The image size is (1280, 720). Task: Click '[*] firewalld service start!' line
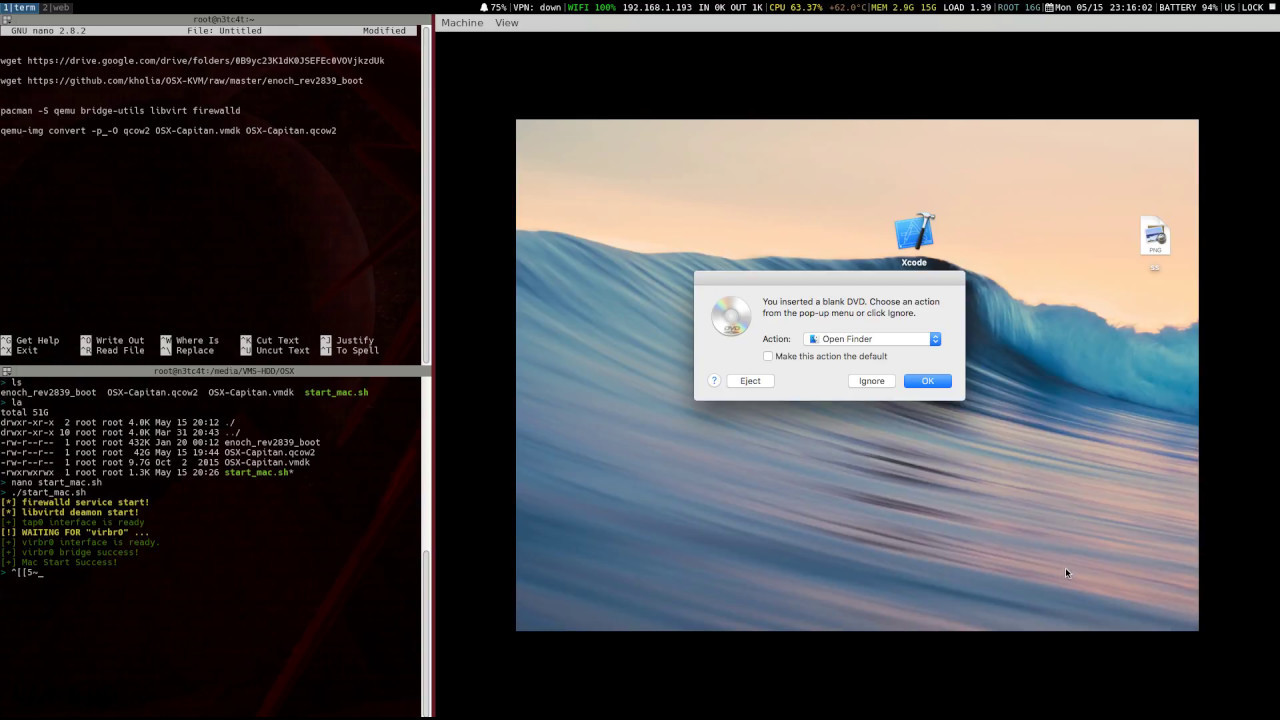coord(75,502)
